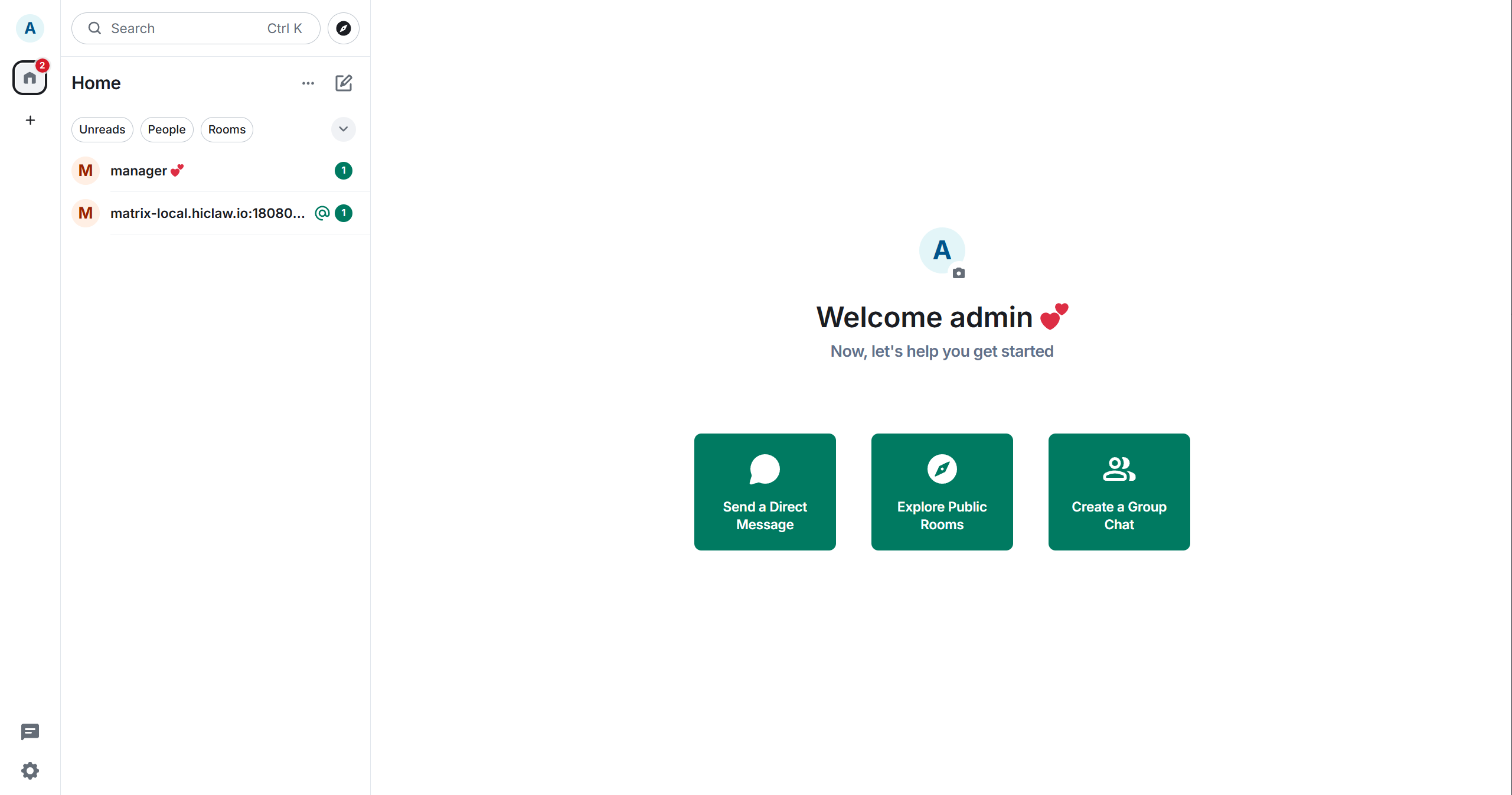Open the room directory via compass icon
This screenshot has height=795, width=1512.
pos(343,28)
